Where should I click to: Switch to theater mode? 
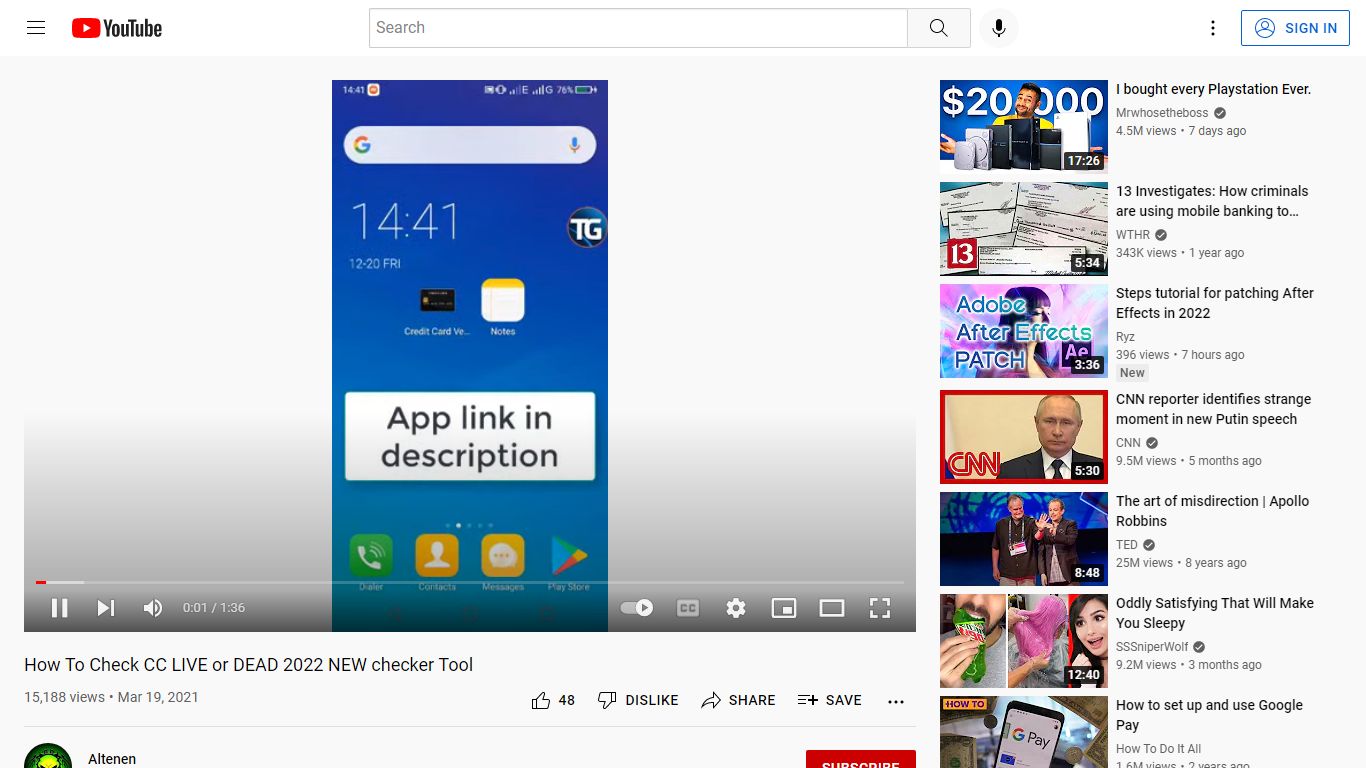pyautogui.click(x=832, y=608)
